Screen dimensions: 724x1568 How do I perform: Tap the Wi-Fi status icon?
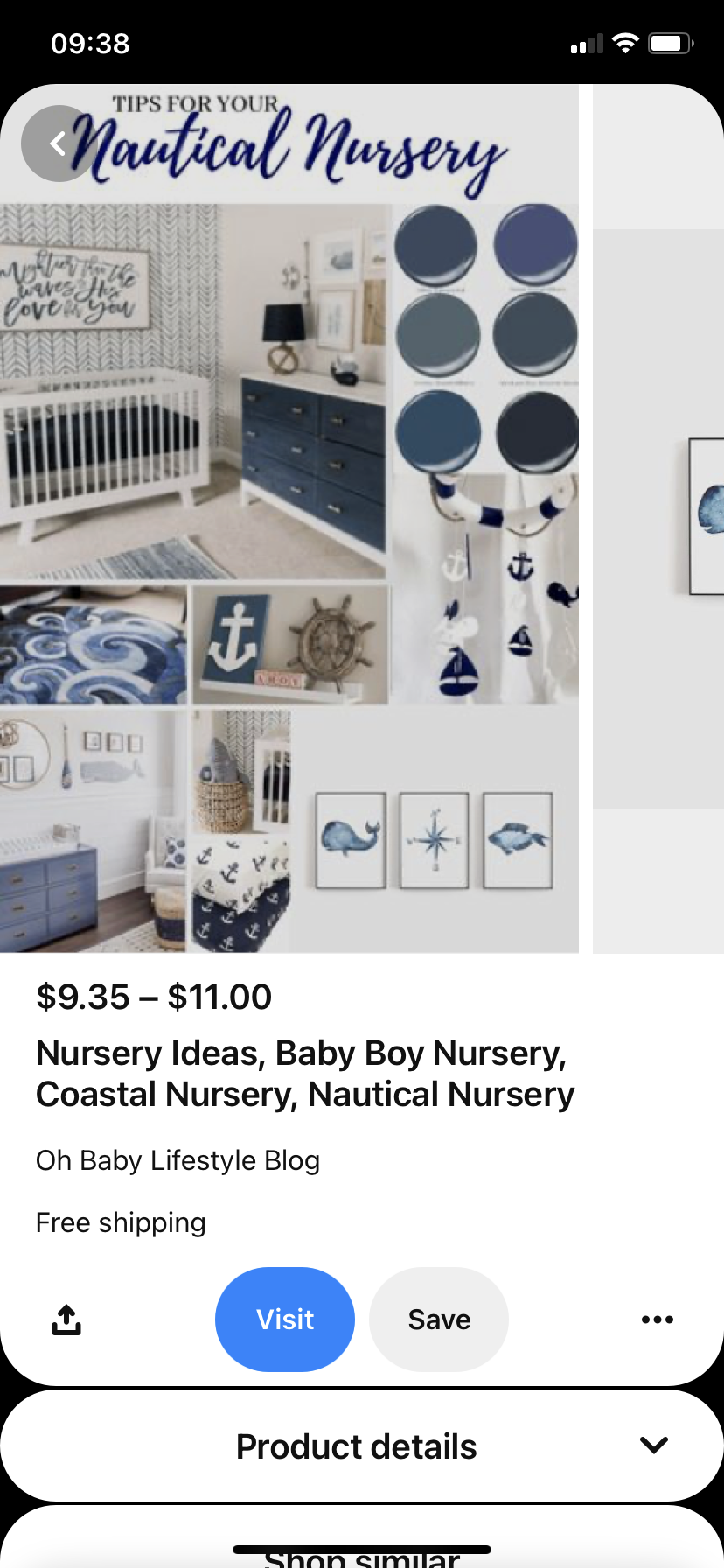[625, 43]
